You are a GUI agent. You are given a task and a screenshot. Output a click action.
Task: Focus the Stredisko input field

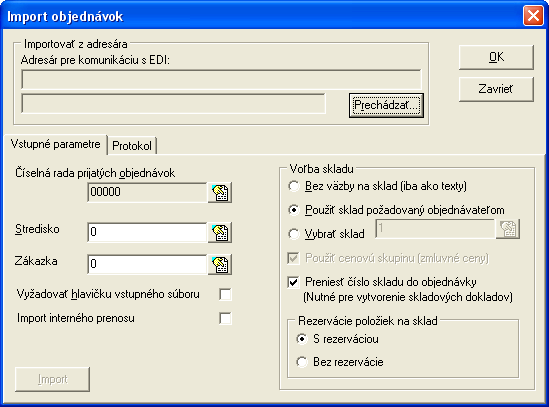tap(147, 232)
